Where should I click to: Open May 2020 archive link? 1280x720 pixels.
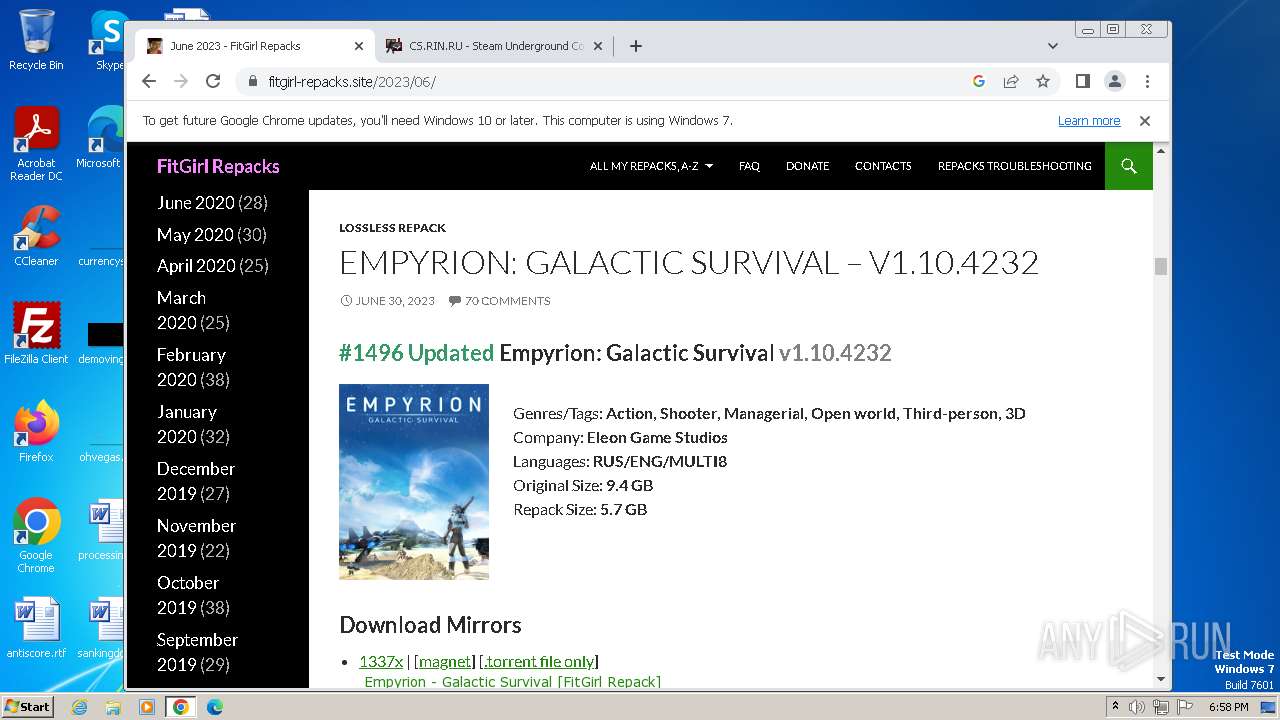click(x=195, y=235)
